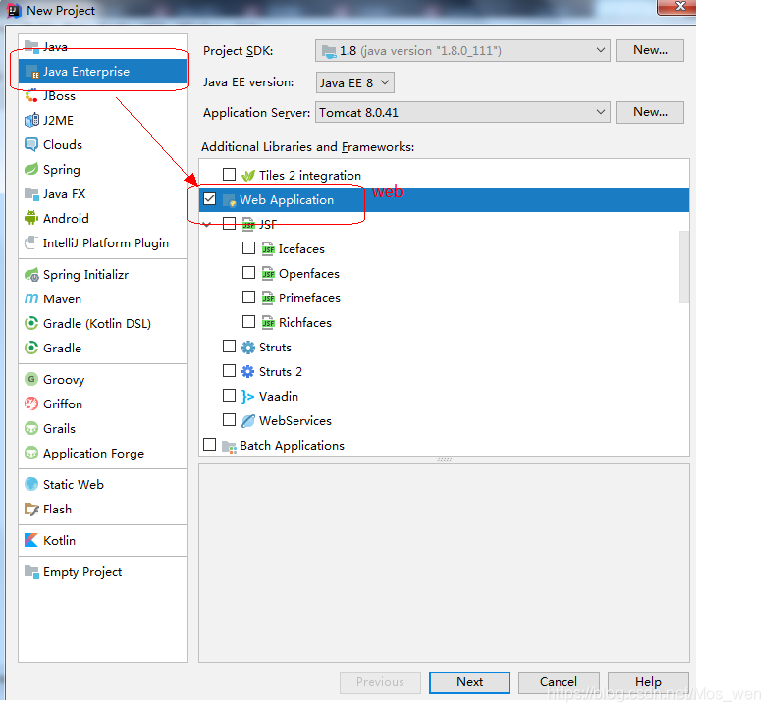Click the JBoss icon
The width and height of the screenshot is (770, 712).
(31, 96)
